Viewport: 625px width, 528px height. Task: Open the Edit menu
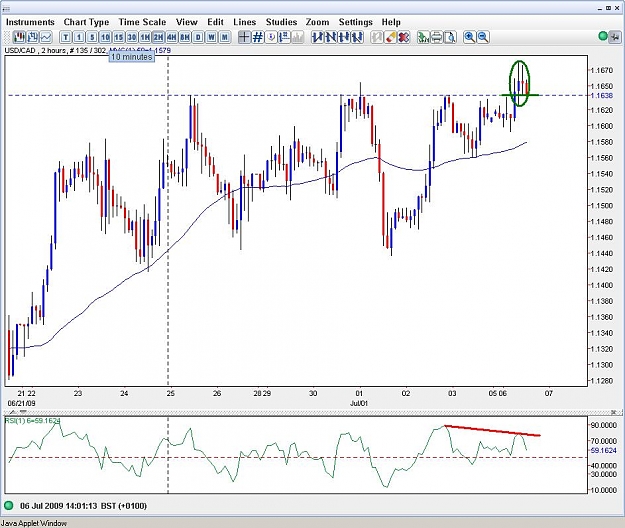215,22
